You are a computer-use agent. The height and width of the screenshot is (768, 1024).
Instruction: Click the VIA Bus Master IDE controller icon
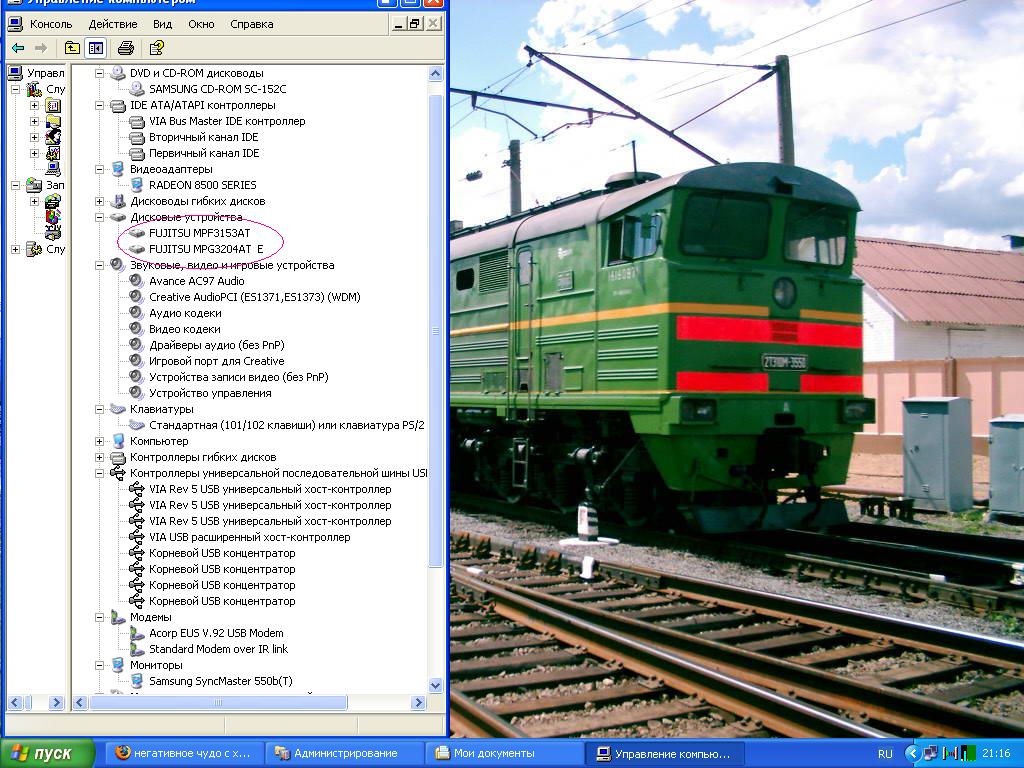point(136,121)
